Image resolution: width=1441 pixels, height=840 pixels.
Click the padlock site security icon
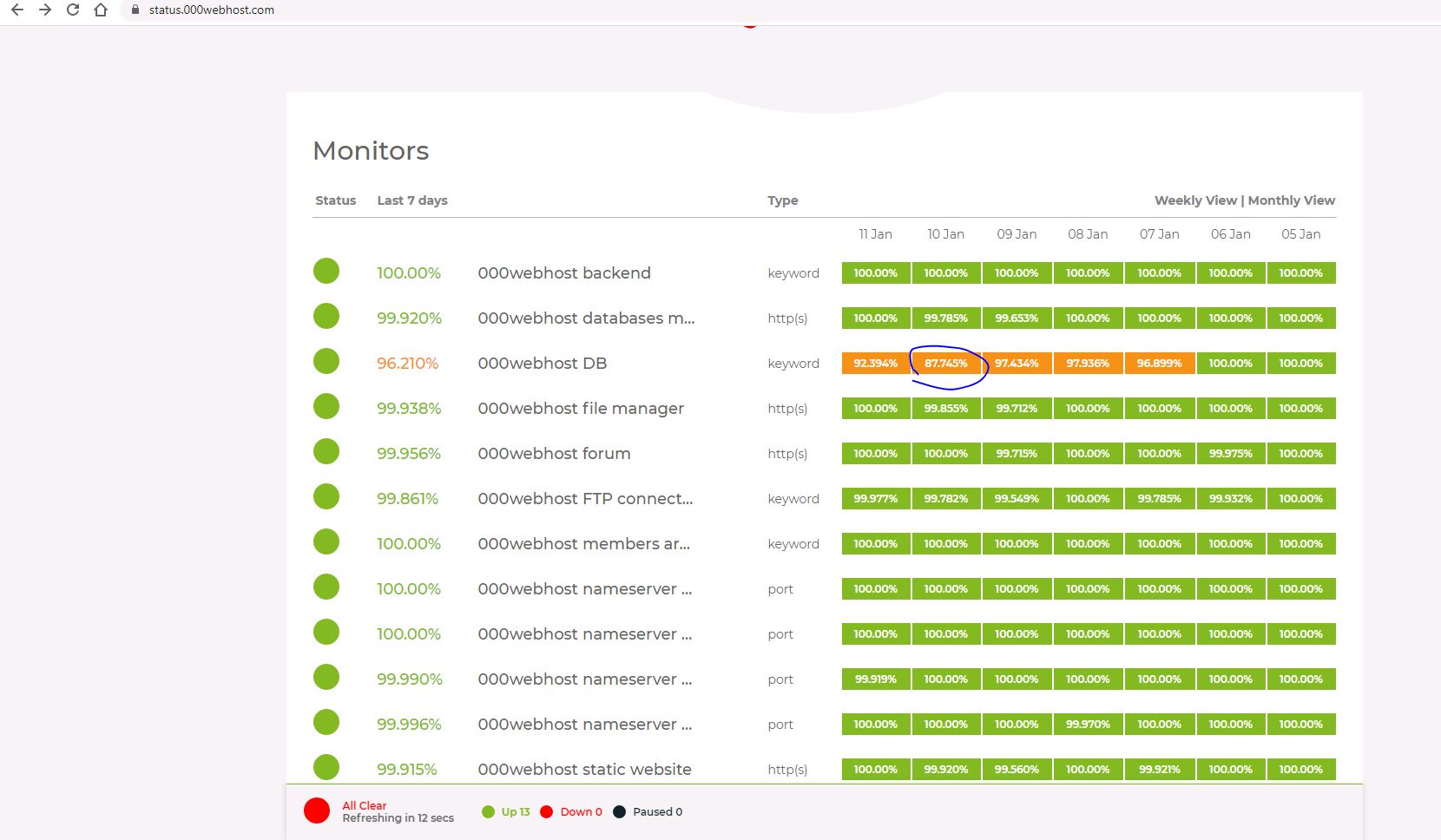tap(135, 10)
